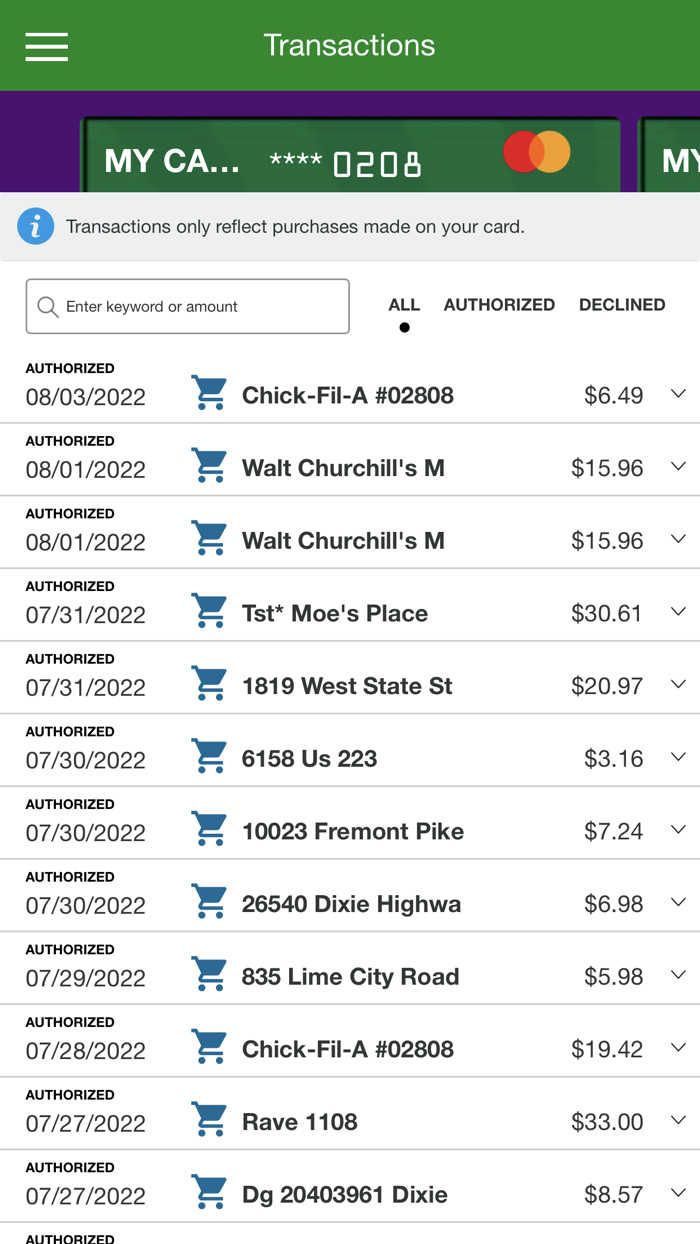Select the shopping cart icon for Chick-Fil-A #02808
700x1244 pixels.
tap(209, 393)
